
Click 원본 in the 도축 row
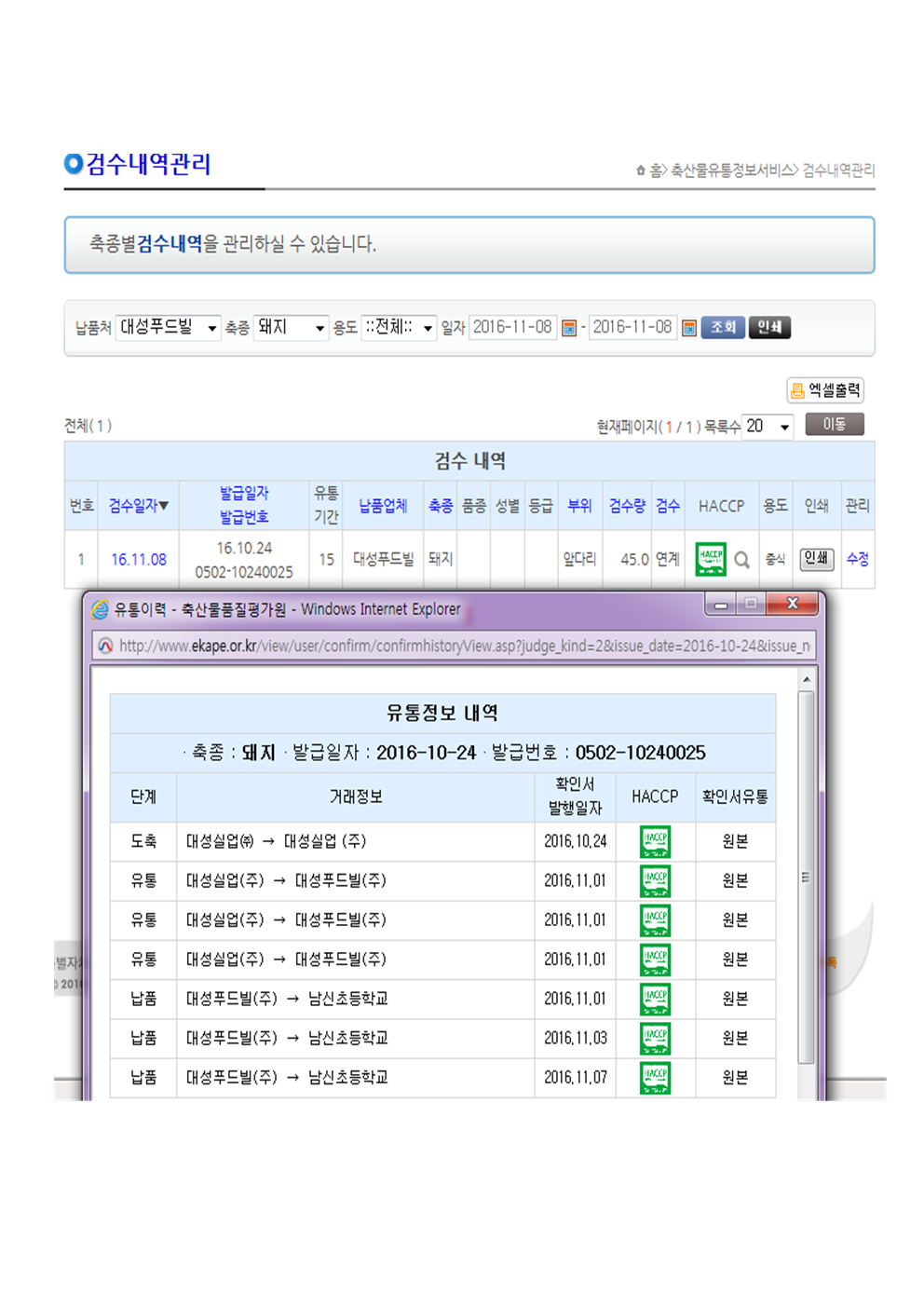[x=736, y=841]
